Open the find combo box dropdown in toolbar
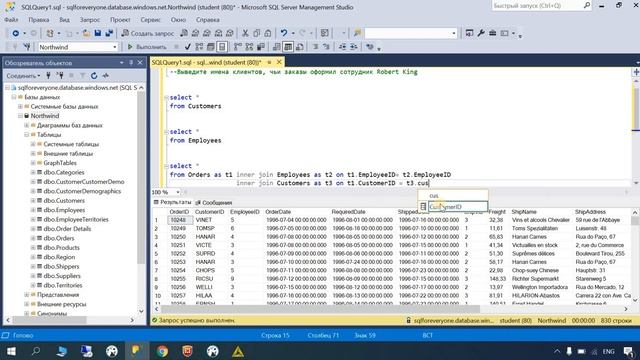The width and height of the screenshot is (640, 360). [x=453, y=33]
